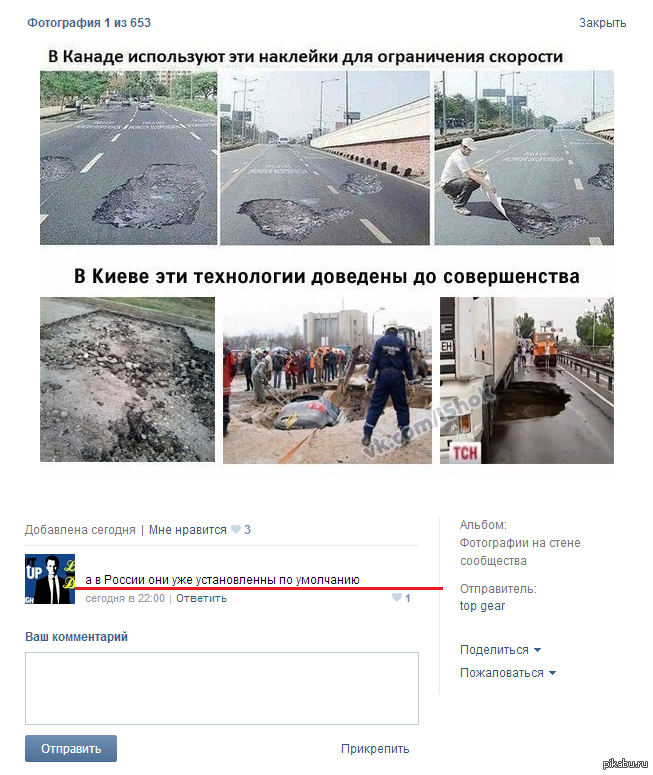653x775 pixels.
Task: Click the comment like count 1
Action: (408, 598)
